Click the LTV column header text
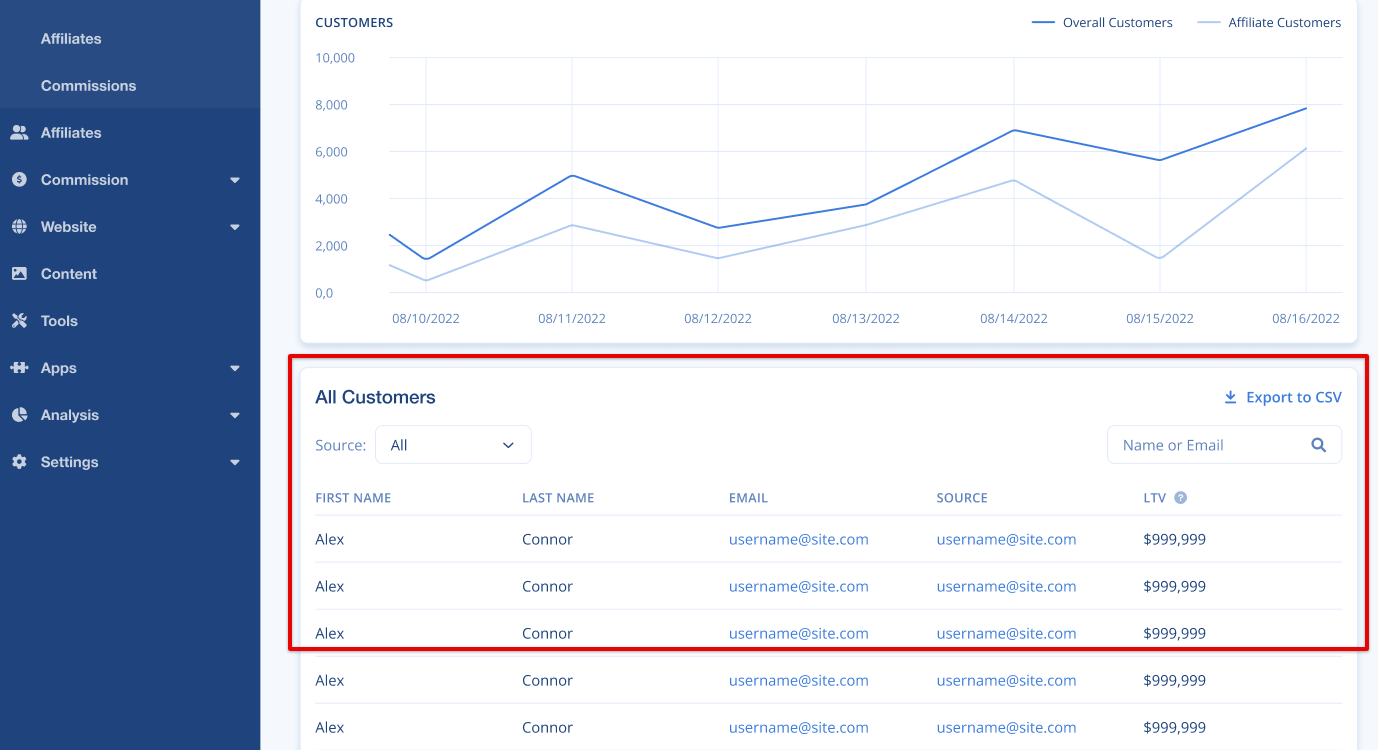The image size is (1378, 750). [1154, 498]
